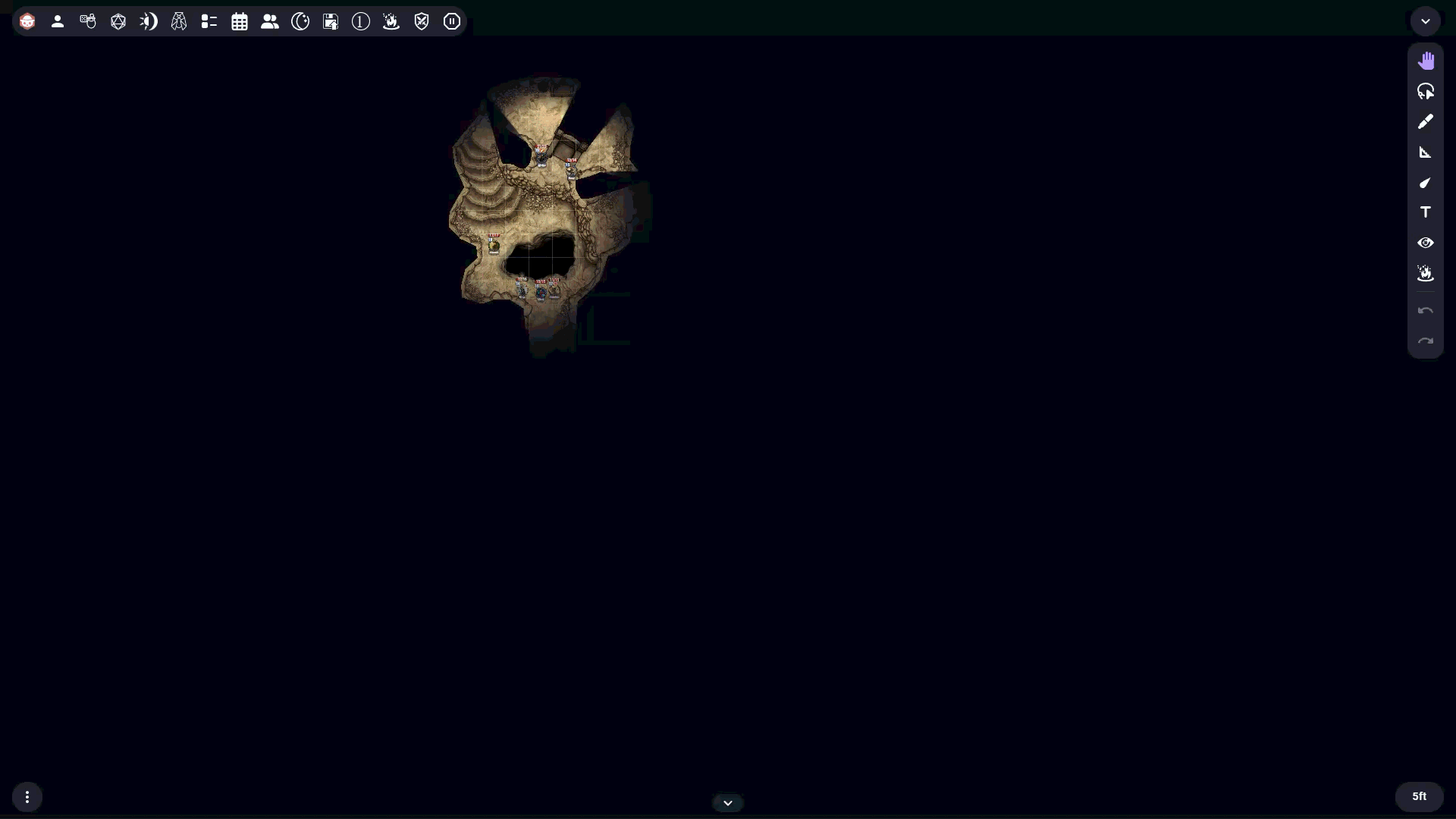Select the Move hand tool
Image resolution: width=1456 pixels, height=819 pixels.
click(1426, 61)
